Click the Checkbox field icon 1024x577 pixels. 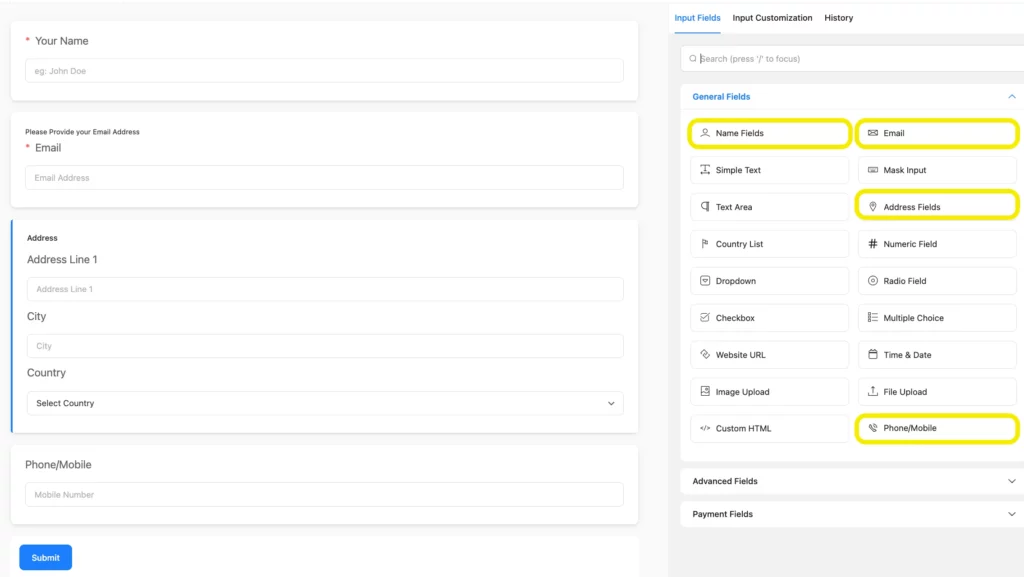(705, 317)
